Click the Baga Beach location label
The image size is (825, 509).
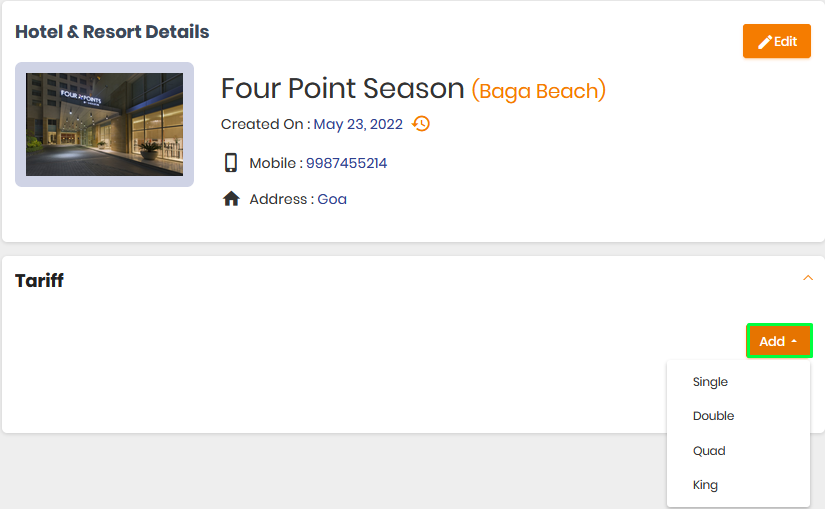[x=538, y=91]
